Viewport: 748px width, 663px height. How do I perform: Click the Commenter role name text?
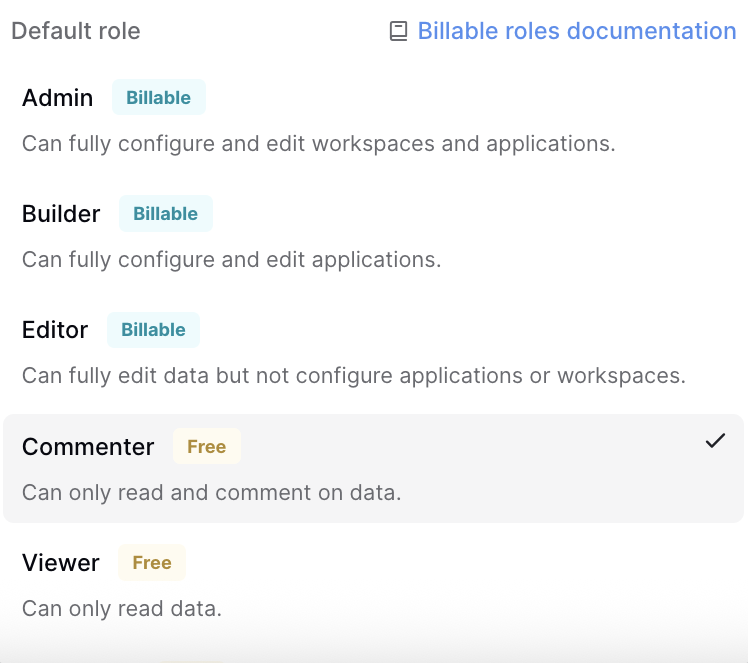[88, 447]
